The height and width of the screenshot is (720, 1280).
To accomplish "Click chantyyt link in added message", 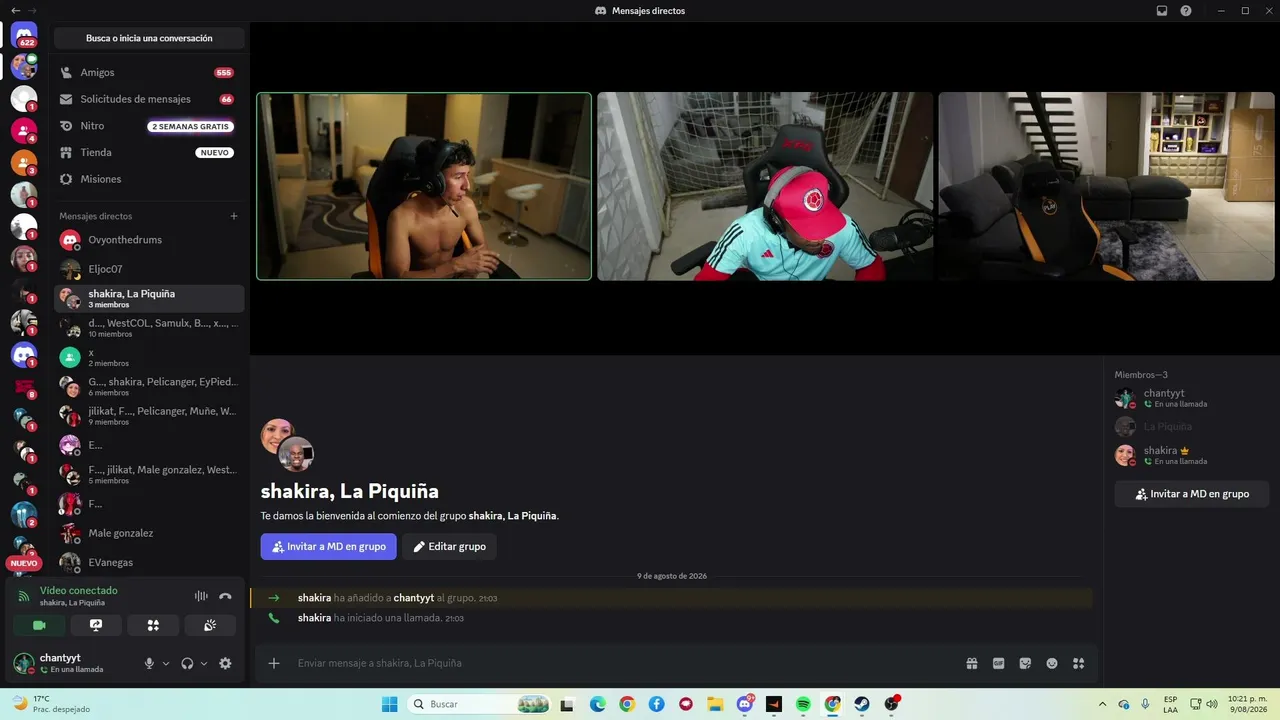I will click(414, 598).
